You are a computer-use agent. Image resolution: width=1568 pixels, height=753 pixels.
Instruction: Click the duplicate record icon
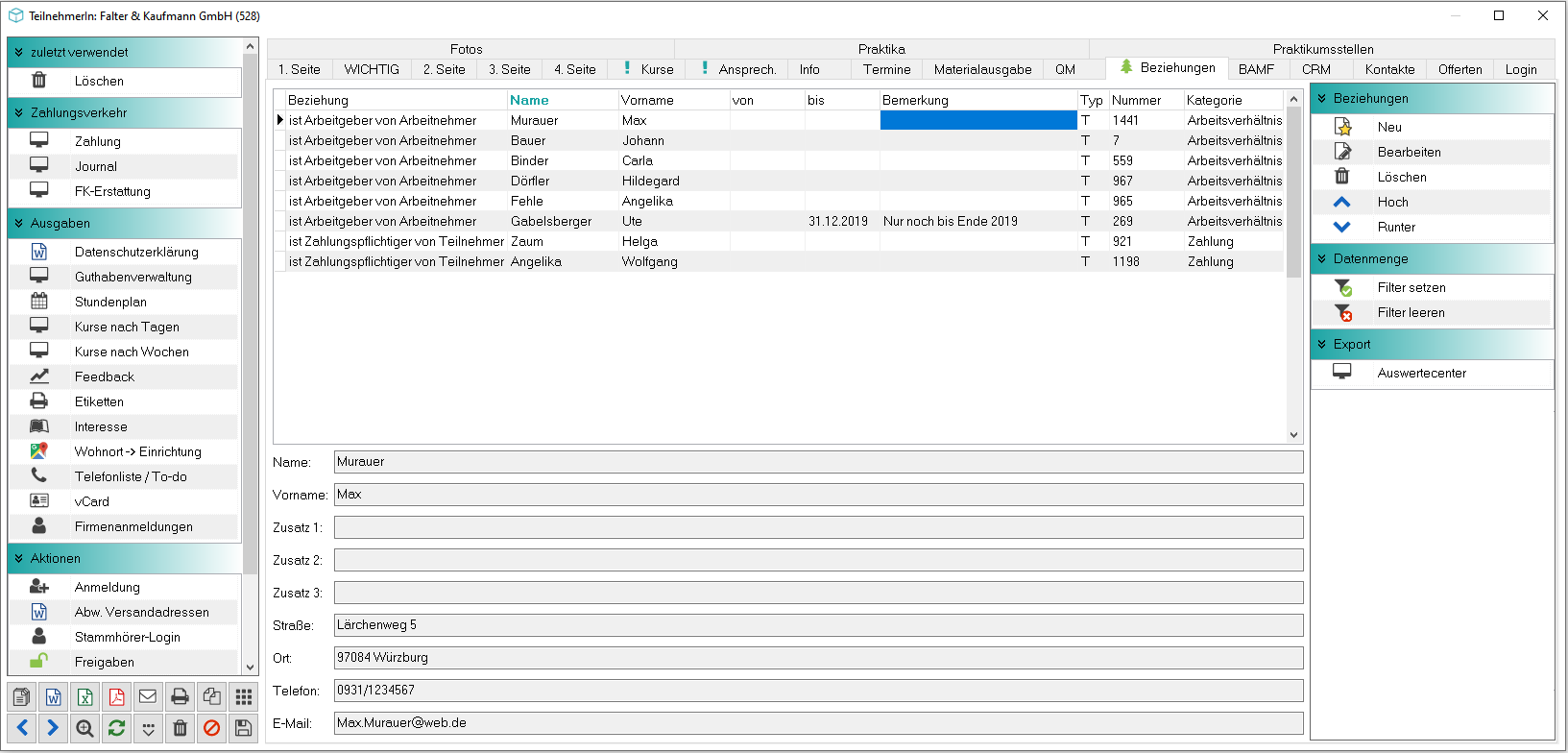(211, 697)
